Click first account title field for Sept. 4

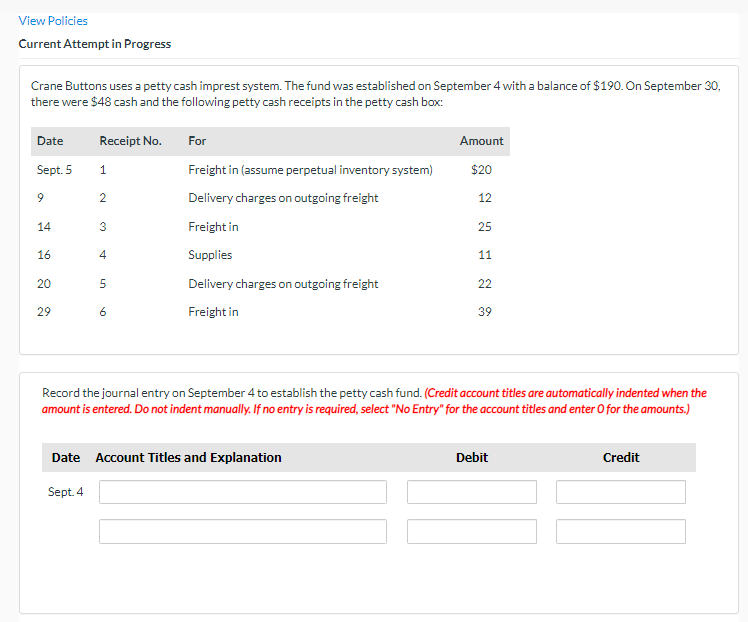click(243, 492)
